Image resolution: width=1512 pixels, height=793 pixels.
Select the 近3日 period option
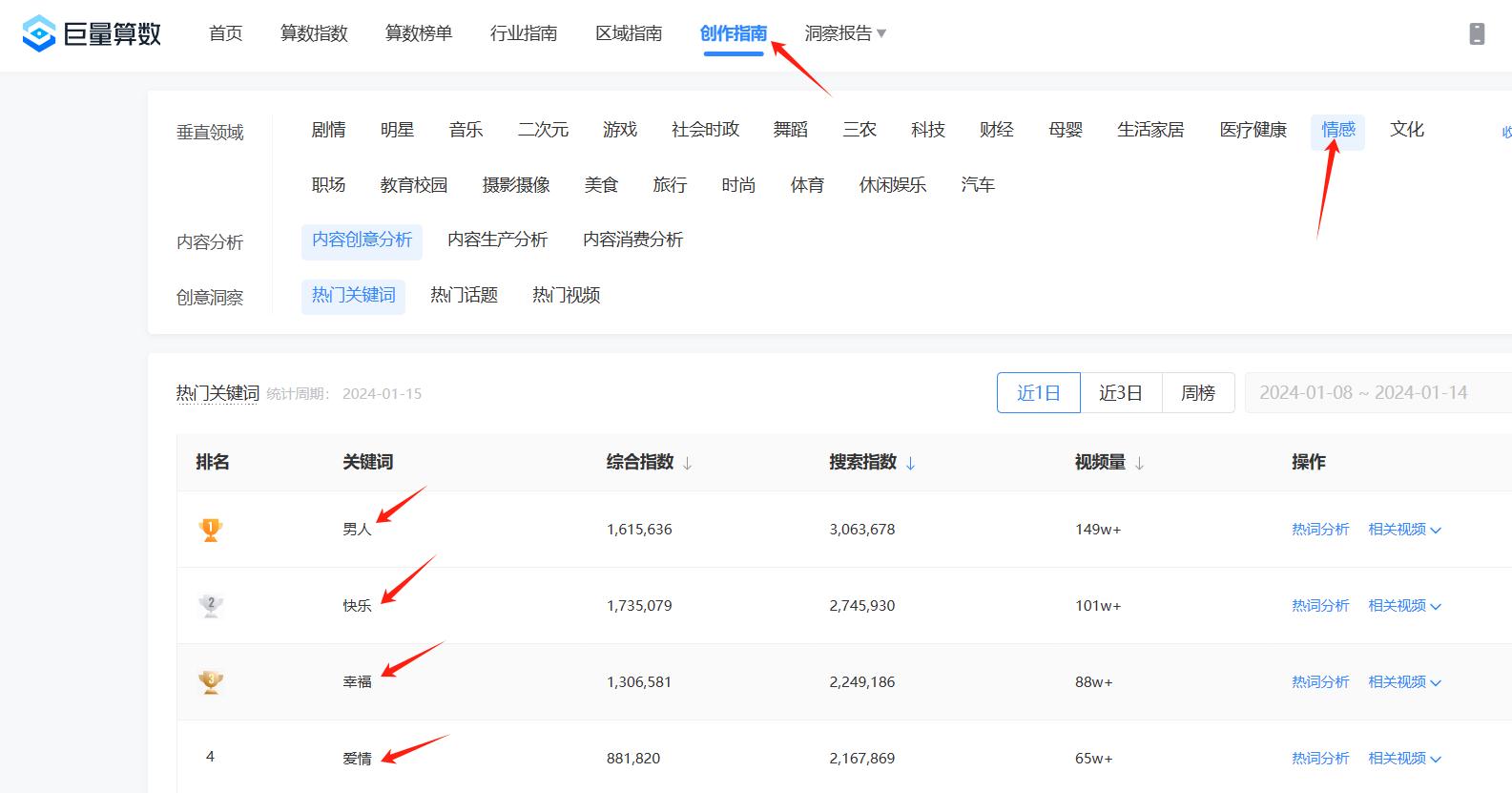pyautogui.click(x=1121, y=393)
